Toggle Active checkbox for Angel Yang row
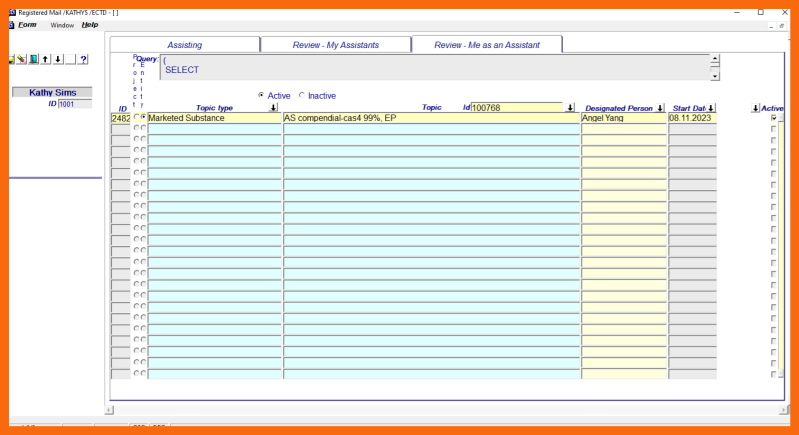Screen dimensions: 799x435 pyautogui.click(x=774, y=118)
